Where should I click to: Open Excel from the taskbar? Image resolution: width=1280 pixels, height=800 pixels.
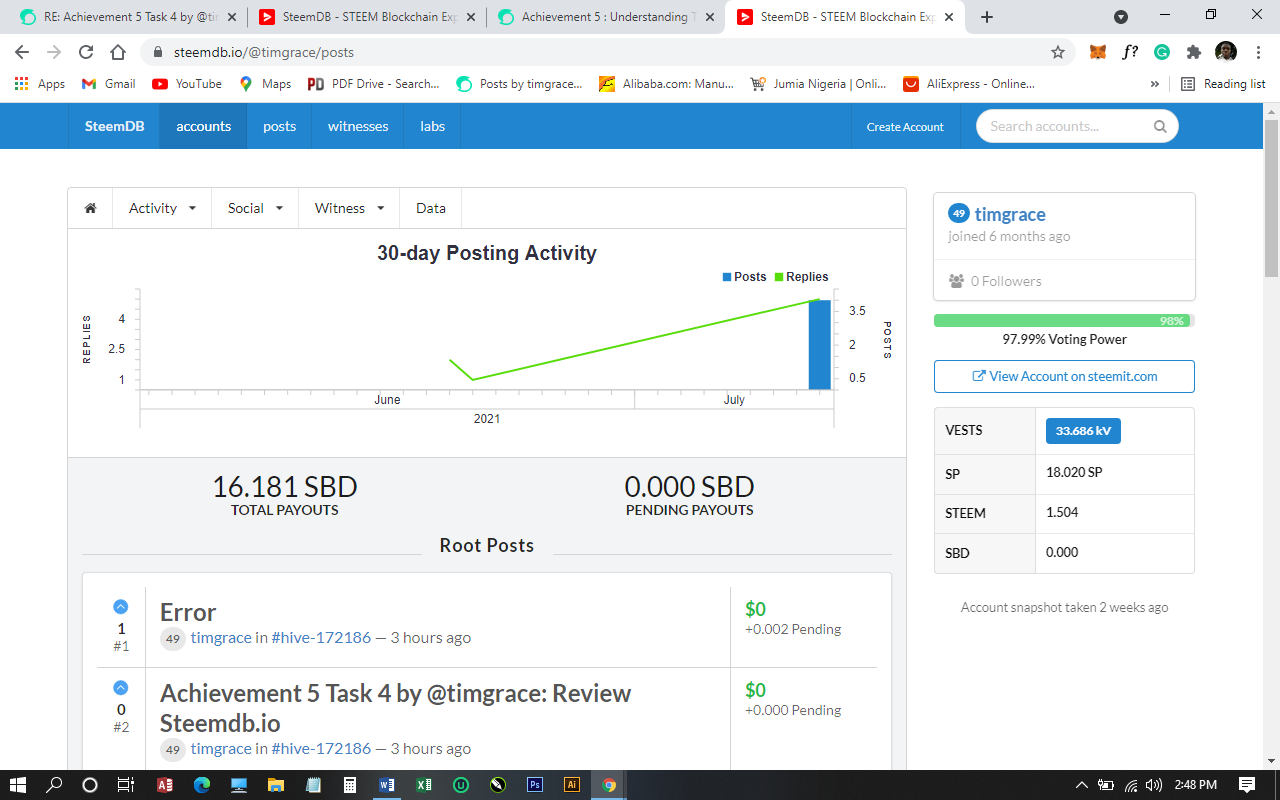coord(424,785)
